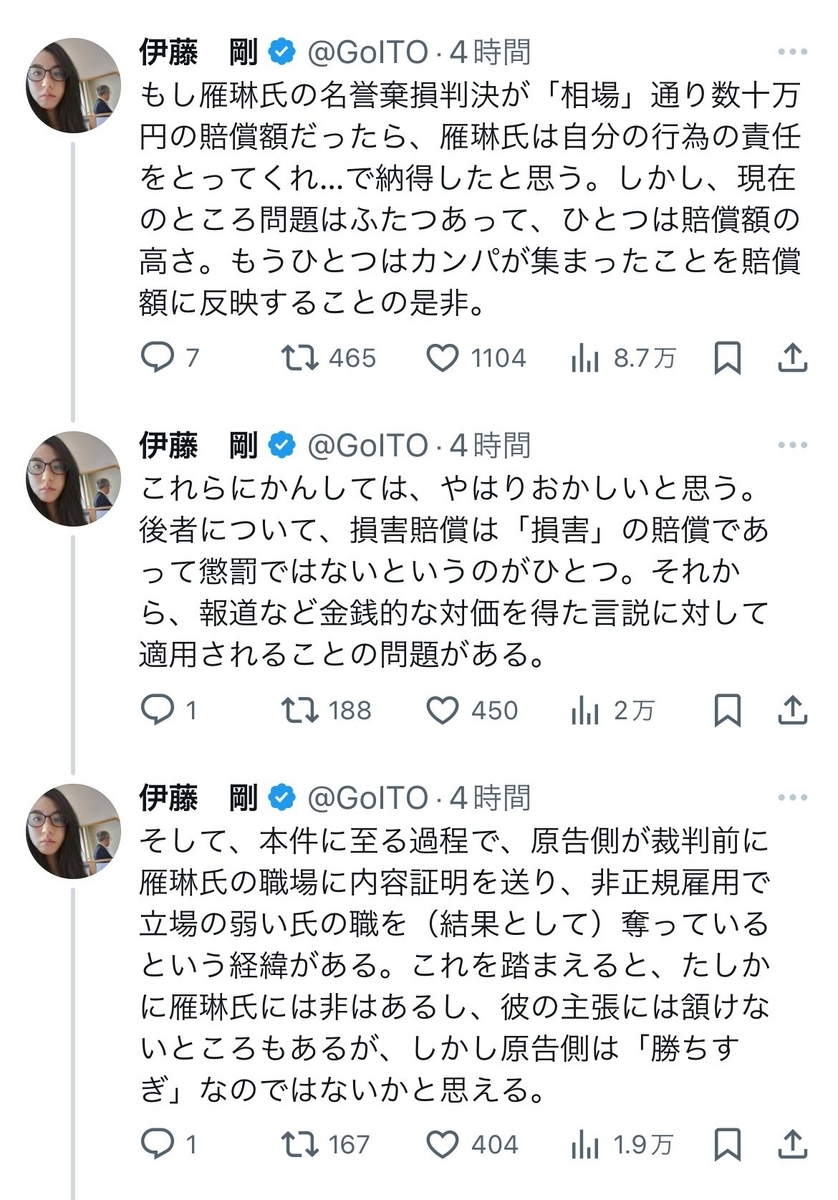View analytics of tweet with 1.9万 views
The height and width of the screenshot is (1200, 838).
click(x=584, y=1143)
